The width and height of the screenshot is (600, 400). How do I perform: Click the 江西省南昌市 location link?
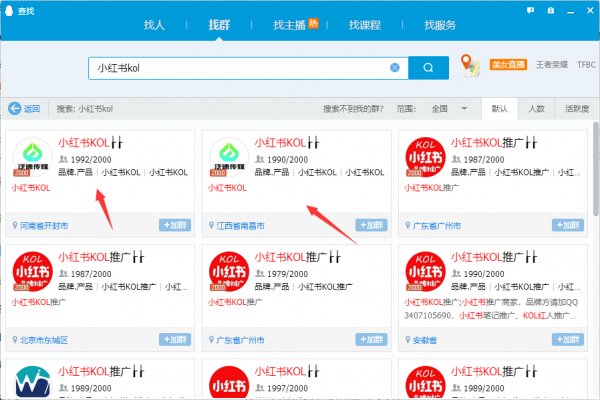tap(240, 226)
